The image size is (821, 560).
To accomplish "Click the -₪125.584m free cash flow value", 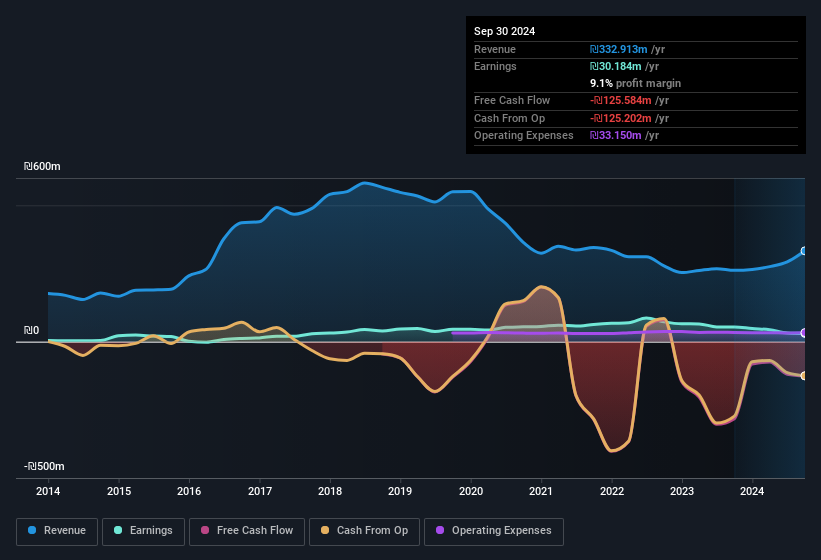I will pyautogui.click(x=620, y=100).
